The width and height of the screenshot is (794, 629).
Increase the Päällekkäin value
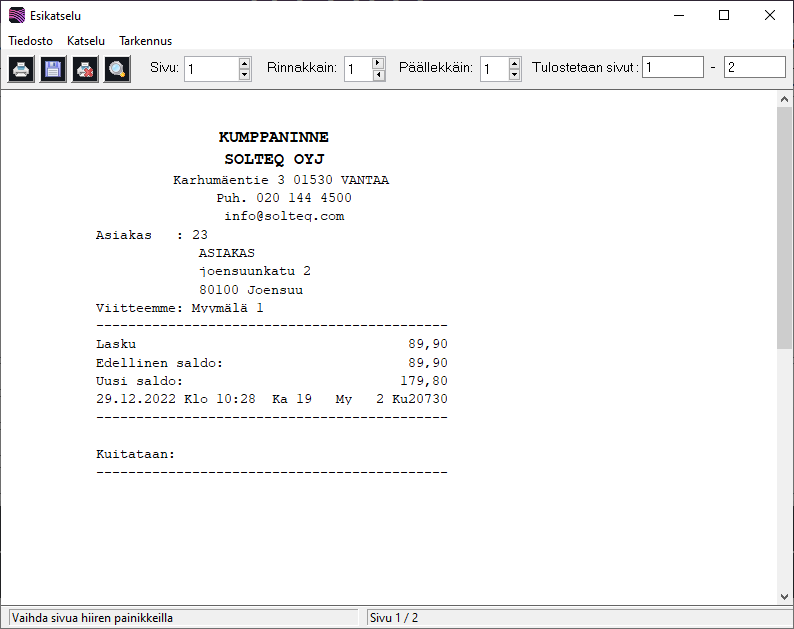coord(514,63)
